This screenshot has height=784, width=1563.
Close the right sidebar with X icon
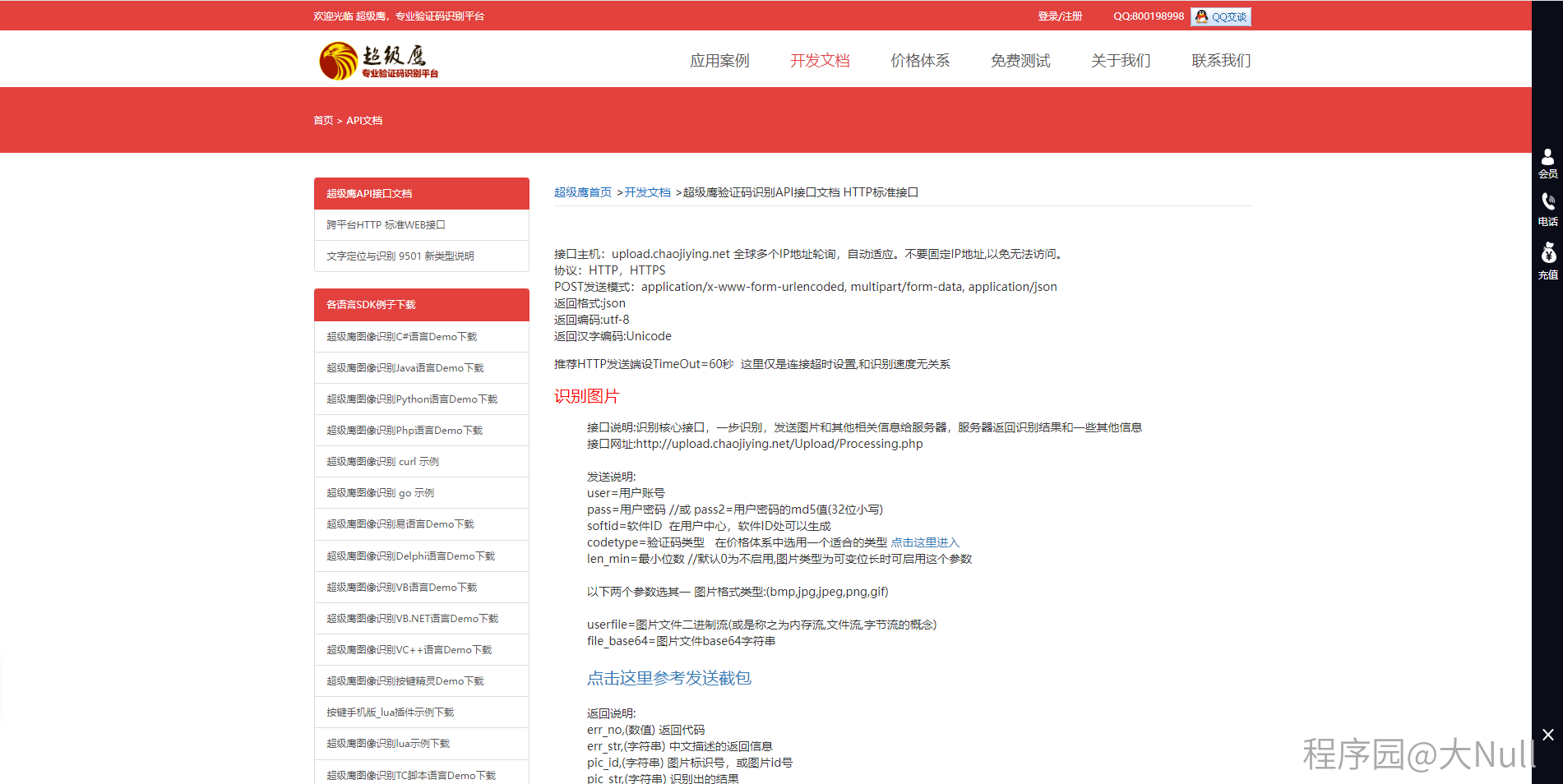click(x=1547, y=735)
